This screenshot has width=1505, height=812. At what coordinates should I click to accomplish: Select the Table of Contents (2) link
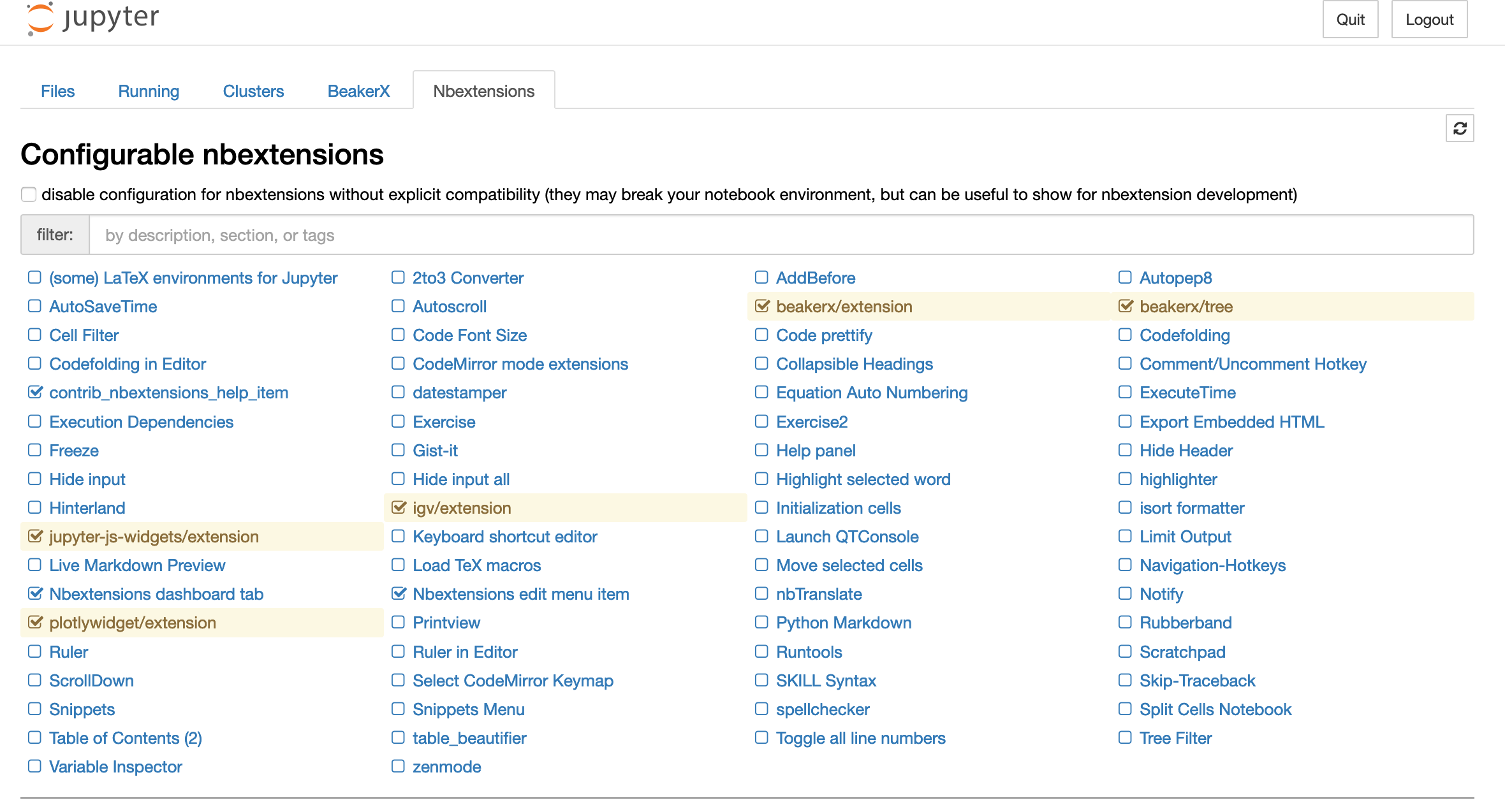tap(125, 738)
